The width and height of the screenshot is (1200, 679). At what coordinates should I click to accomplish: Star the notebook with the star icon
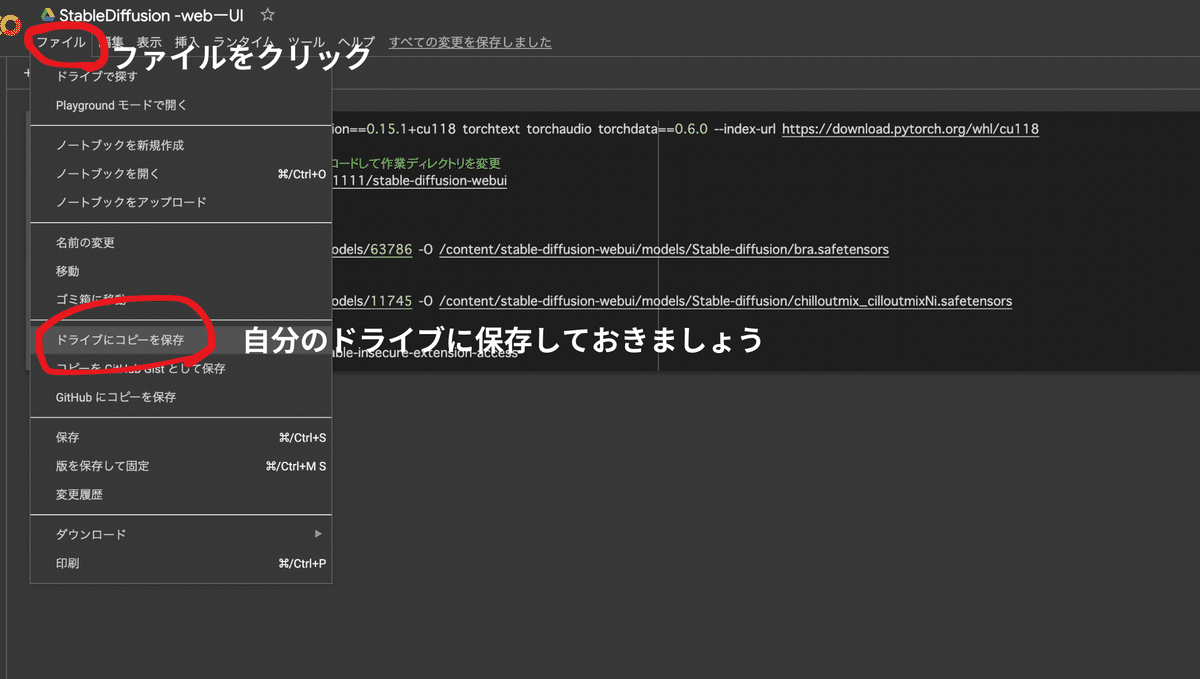tap(267, 15)
